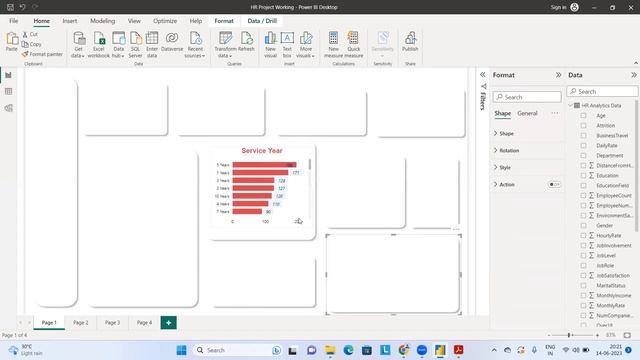This screenshot has height=360, width=640.
Task: Check the Department field checkbox
Action: pyautogui.click(x=583, y=156)
